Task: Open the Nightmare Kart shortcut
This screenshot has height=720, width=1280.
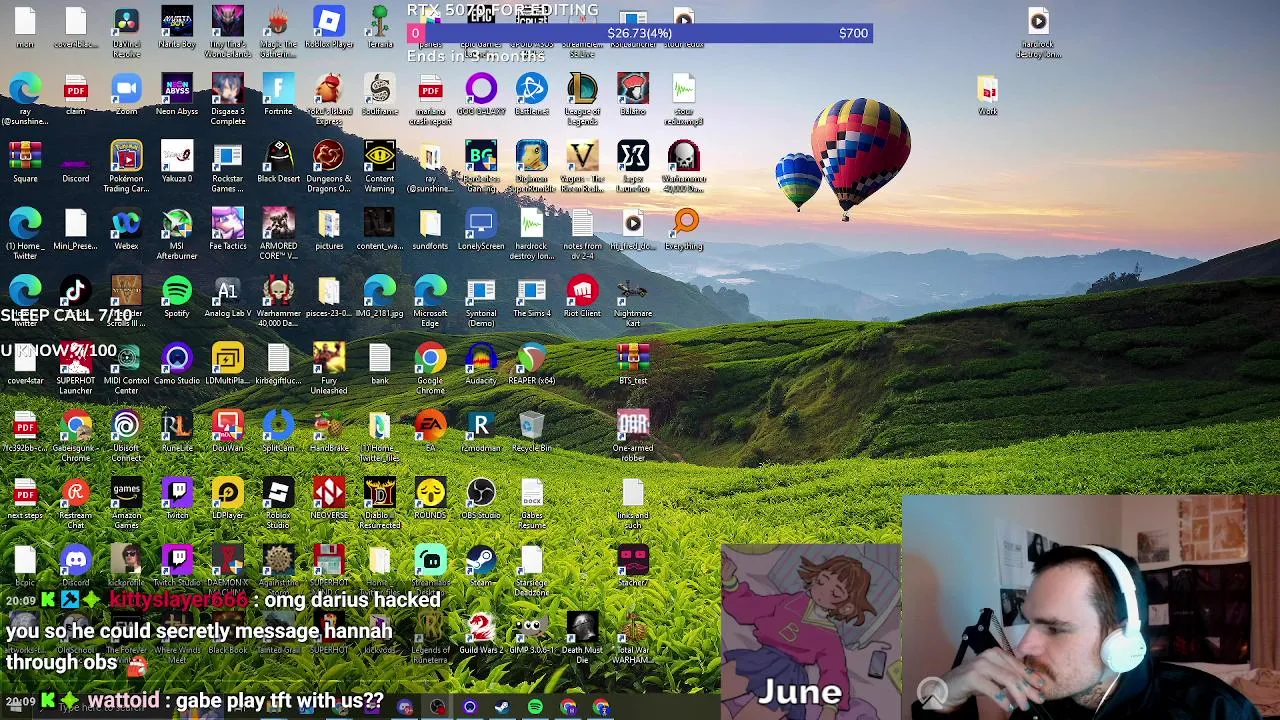Action: (633, 300)
